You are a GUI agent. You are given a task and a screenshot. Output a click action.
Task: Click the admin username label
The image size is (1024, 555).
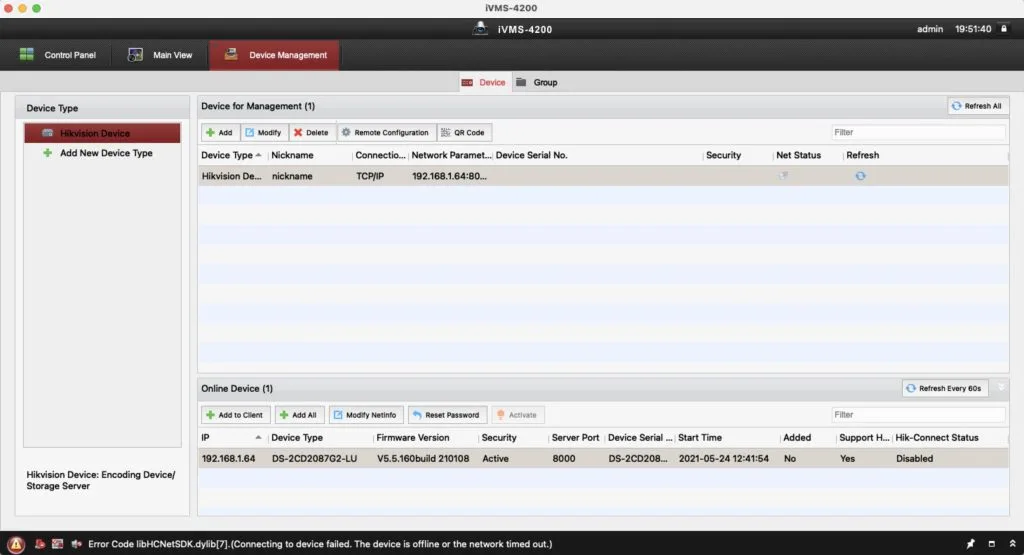pyautogui.click(x=929, y=29)
